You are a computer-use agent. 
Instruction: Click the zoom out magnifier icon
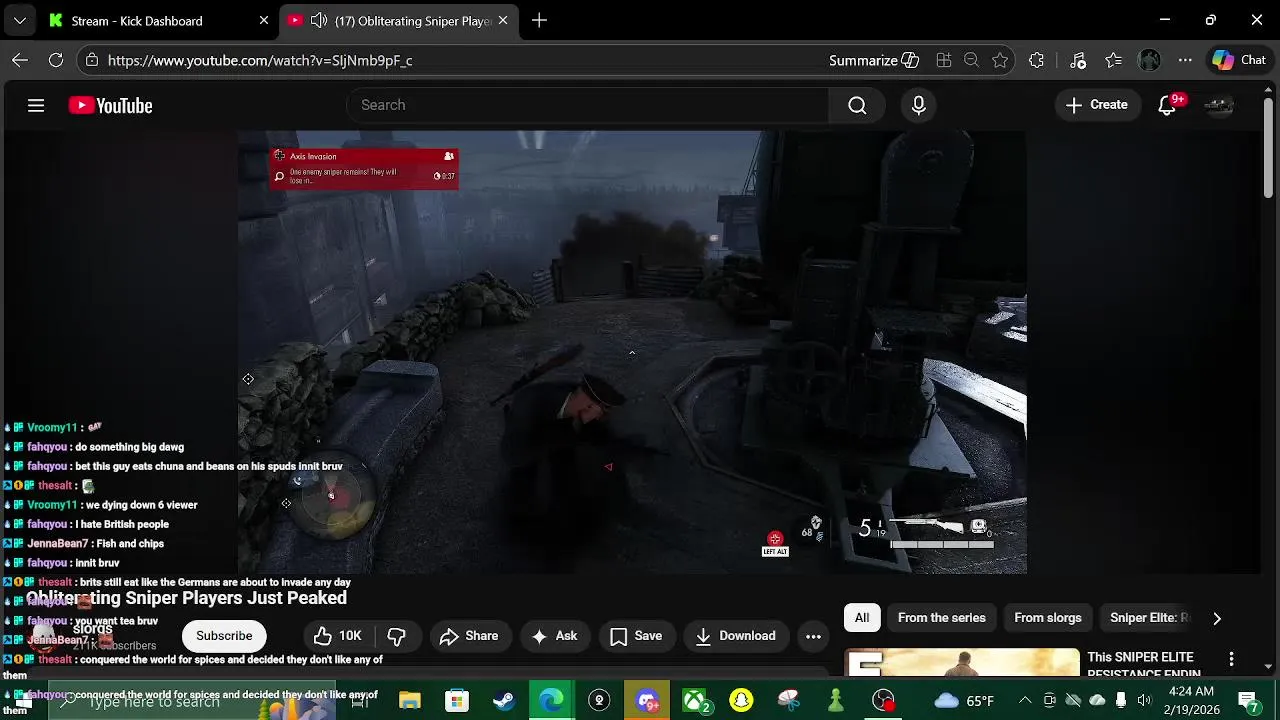971,60
